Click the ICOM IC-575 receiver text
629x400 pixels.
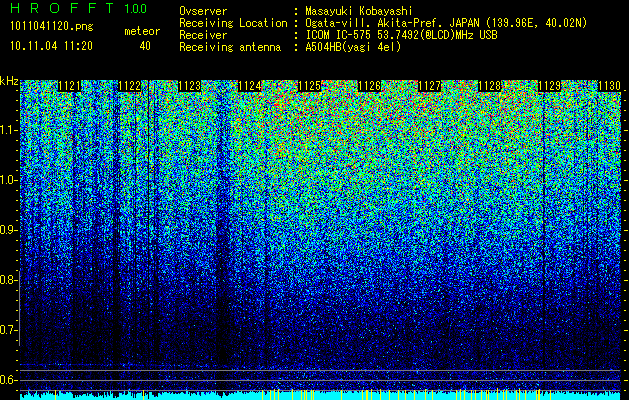point(401,35)
